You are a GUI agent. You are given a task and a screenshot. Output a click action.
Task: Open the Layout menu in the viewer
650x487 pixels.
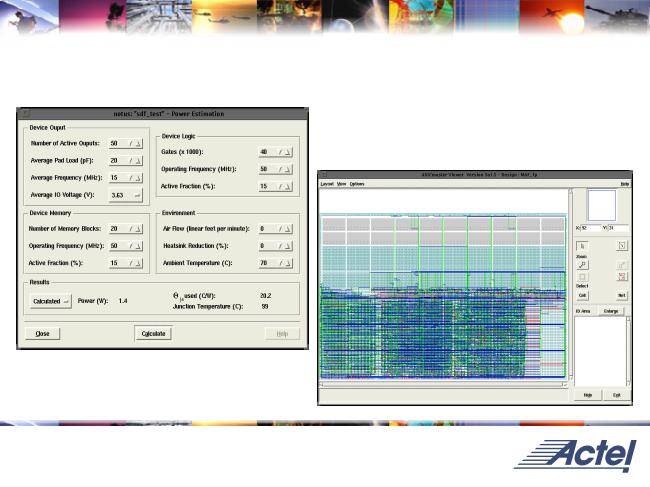326,185
